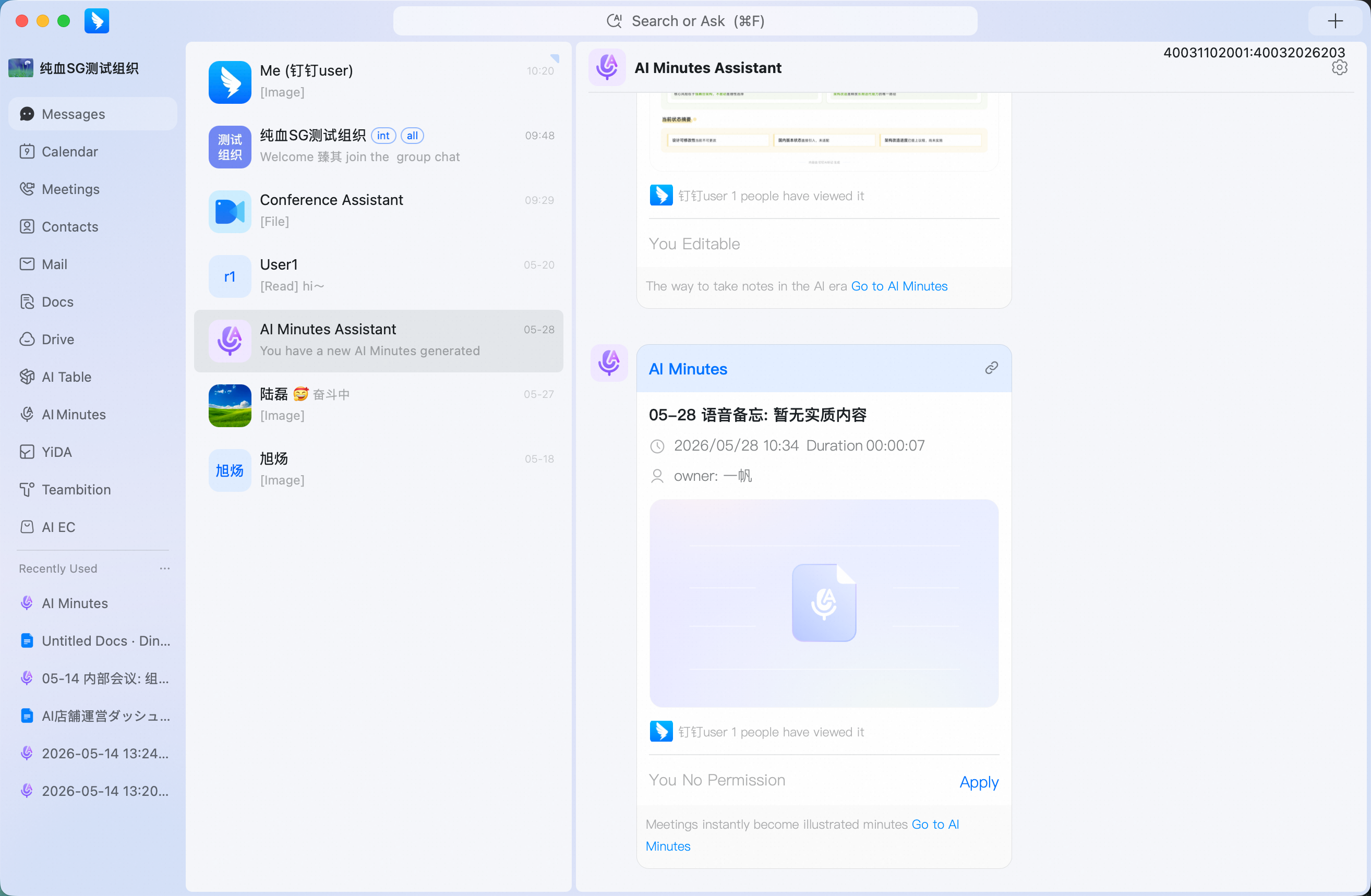Open Mail in the sidebar

click(x=93, y=264)
